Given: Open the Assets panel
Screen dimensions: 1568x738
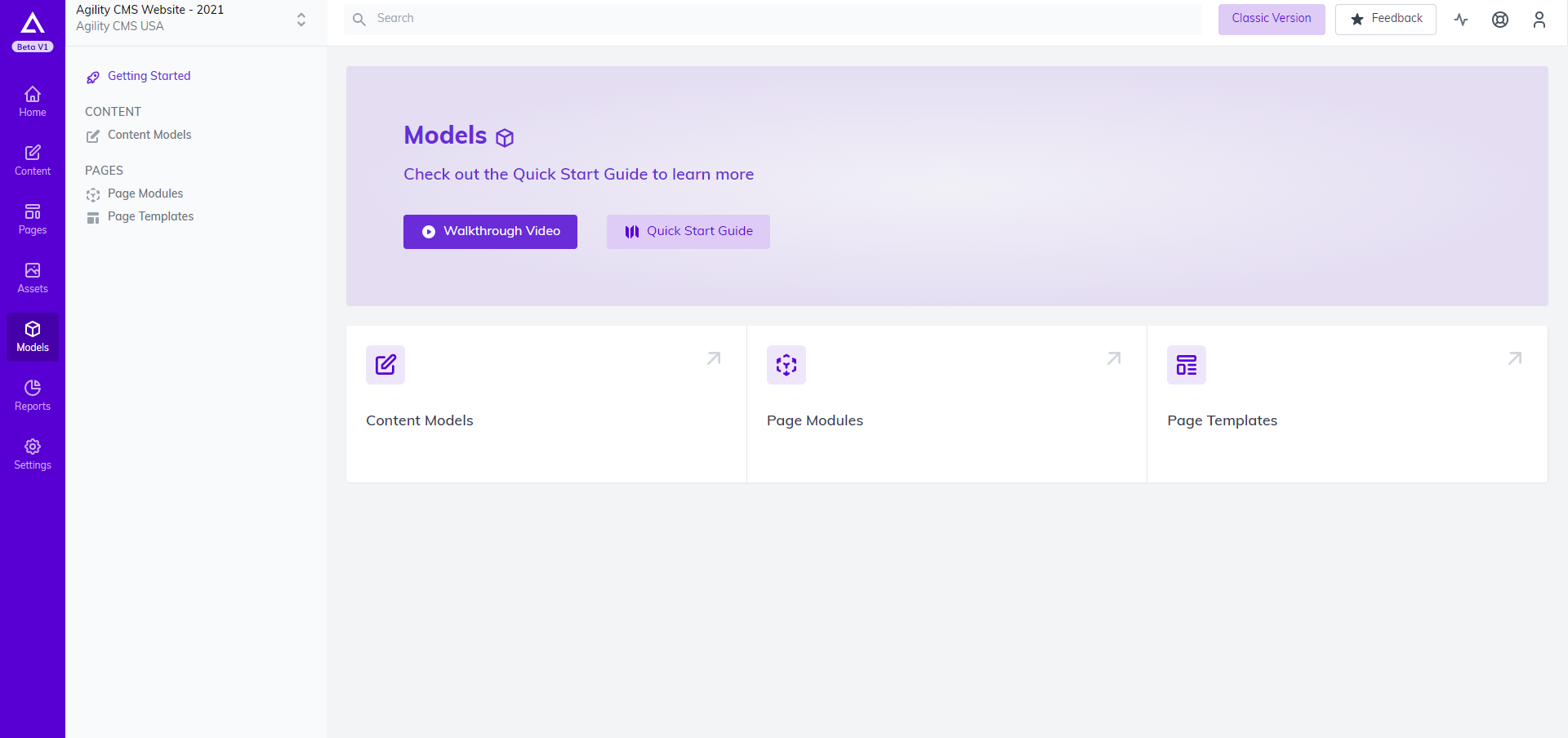Looking at the screenshot, I should coord(33,277).
